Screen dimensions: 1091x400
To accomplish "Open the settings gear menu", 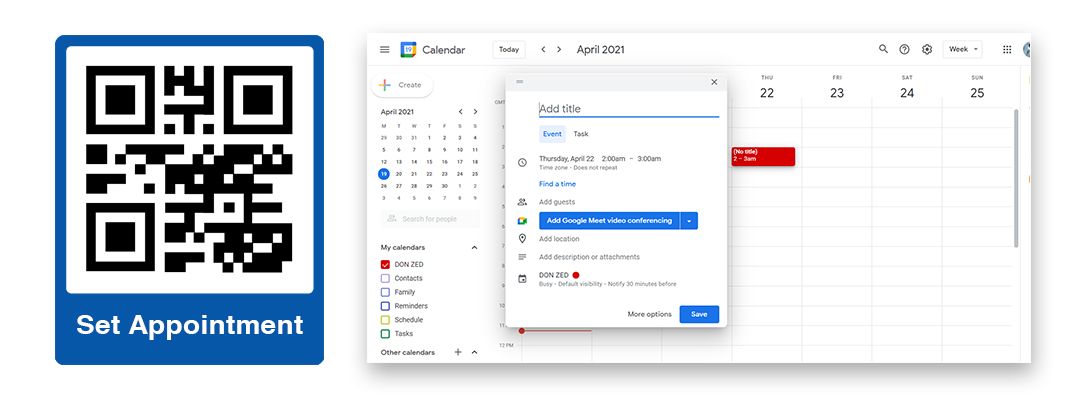I will [927, 49].
